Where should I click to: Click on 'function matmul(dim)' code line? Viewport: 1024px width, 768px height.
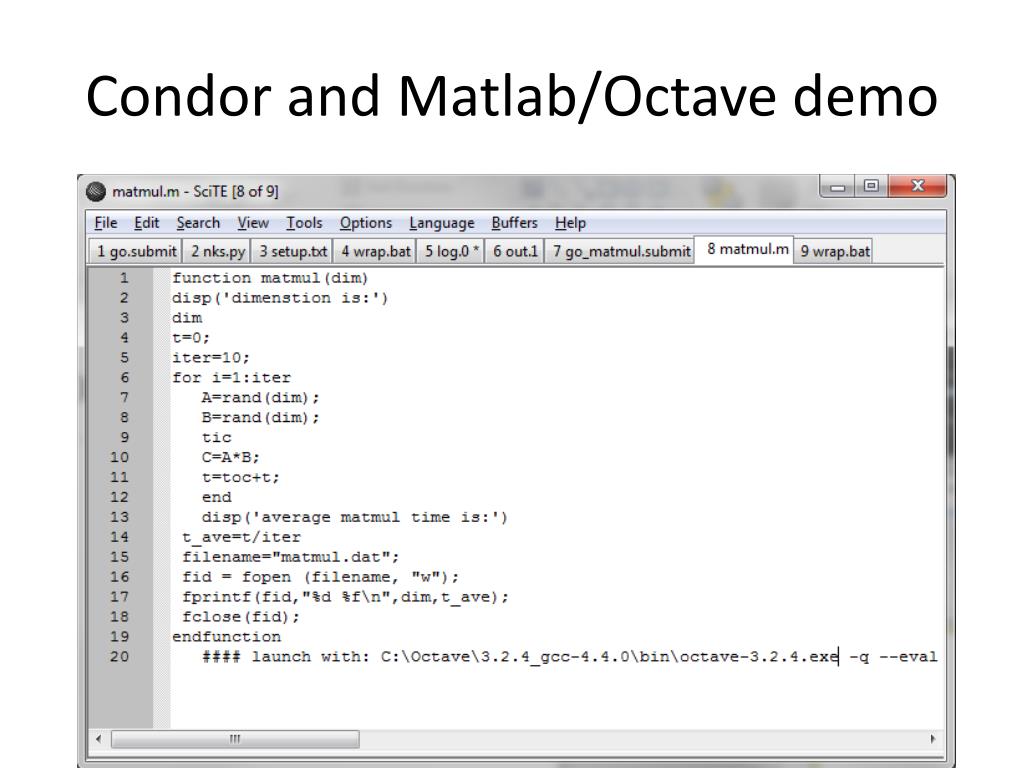[x=270, y=278]
